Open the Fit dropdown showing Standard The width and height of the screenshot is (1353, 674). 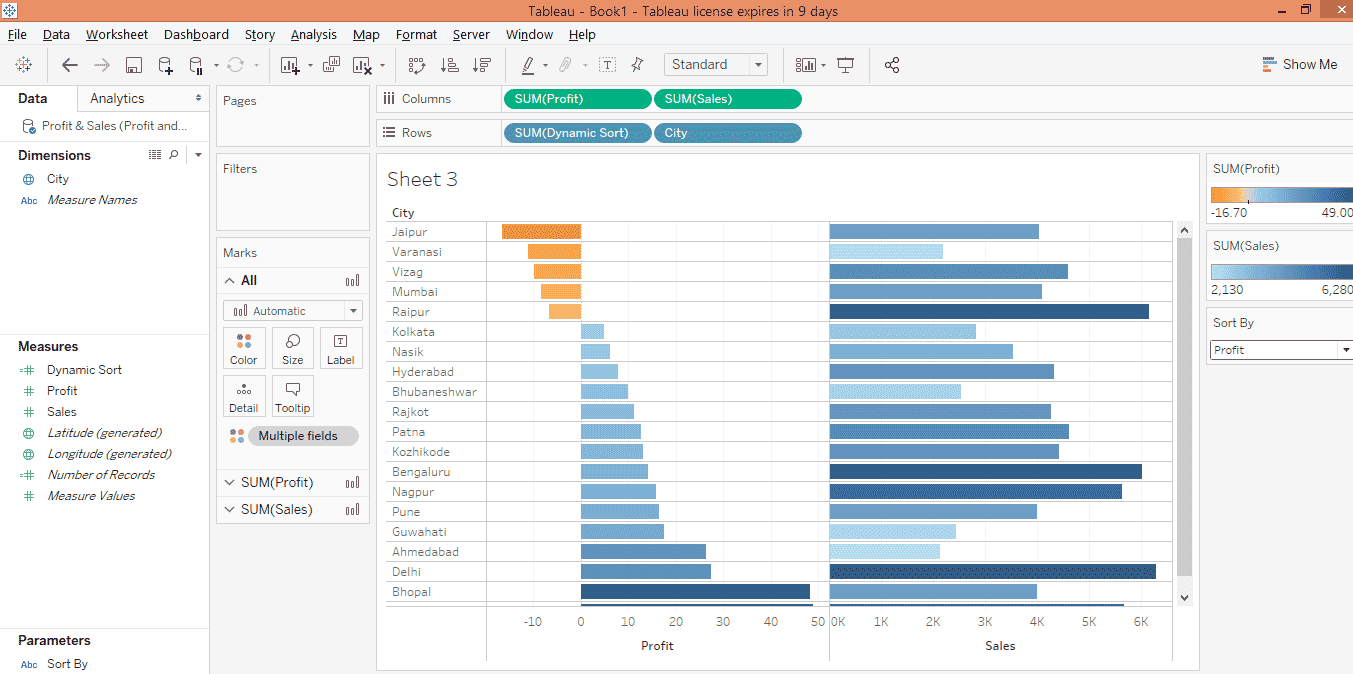click(756, 64)
